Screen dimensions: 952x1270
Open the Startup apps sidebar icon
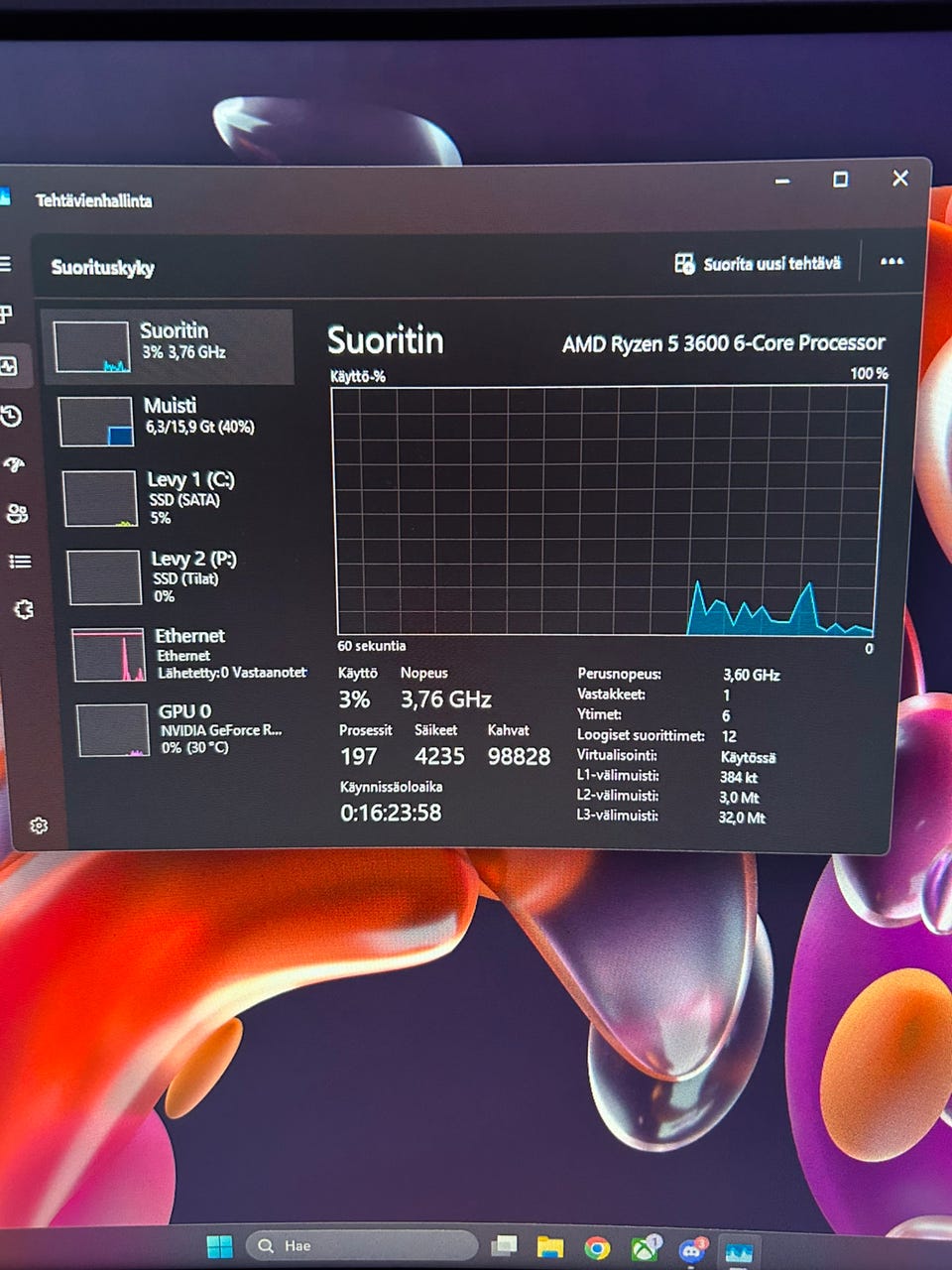14,464
